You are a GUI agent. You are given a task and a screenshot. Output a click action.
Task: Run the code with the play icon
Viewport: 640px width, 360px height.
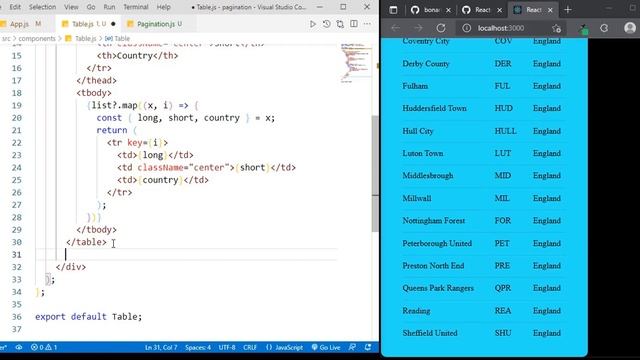tap(313, 24)
